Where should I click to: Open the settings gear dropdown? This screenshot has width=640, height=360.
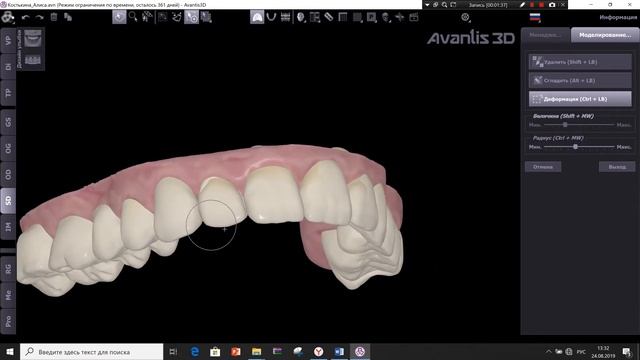click(x=465, y=17)
